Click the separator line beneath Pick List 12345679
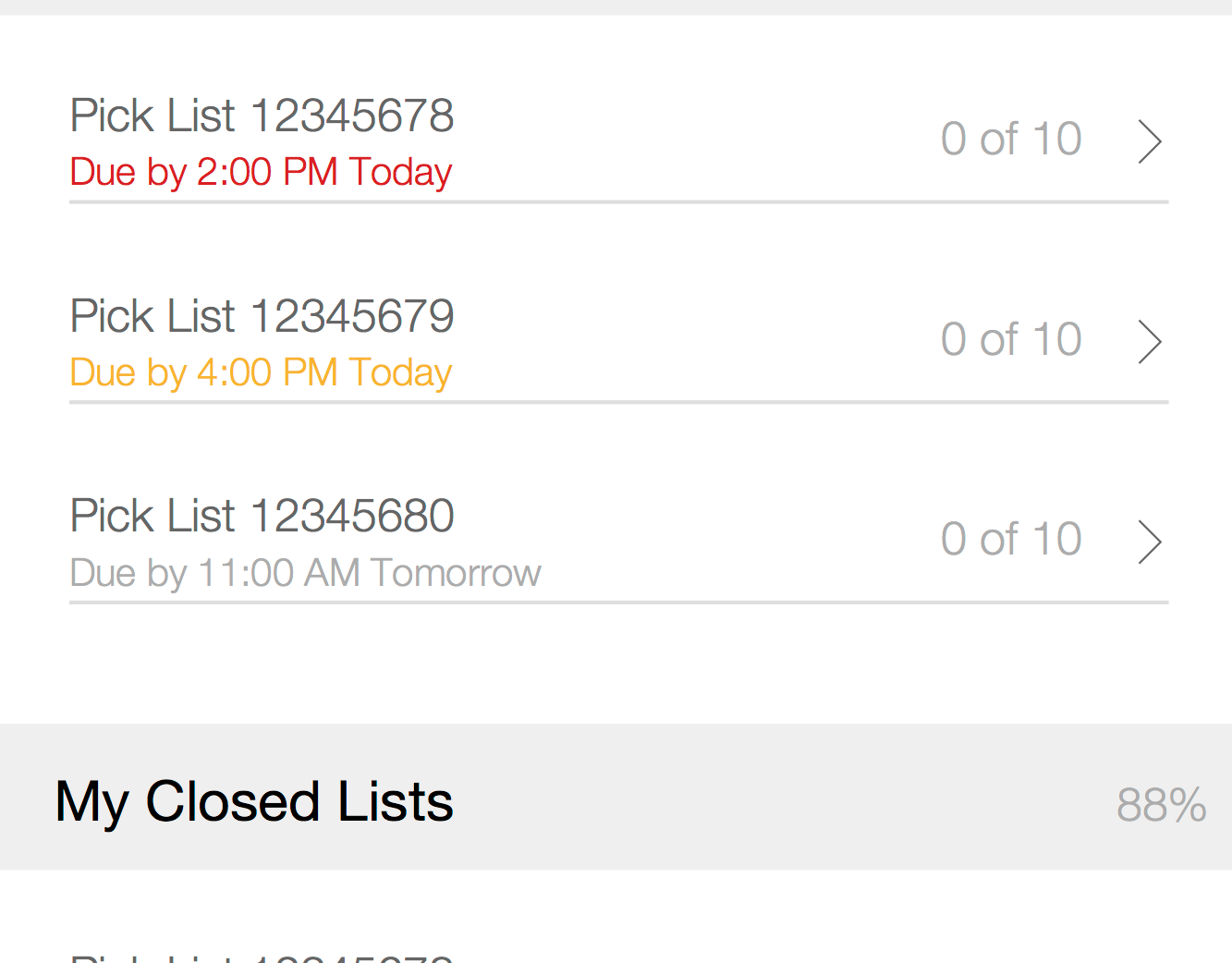1232x963 pixels. pyautogui.click(x=619, y=402)
